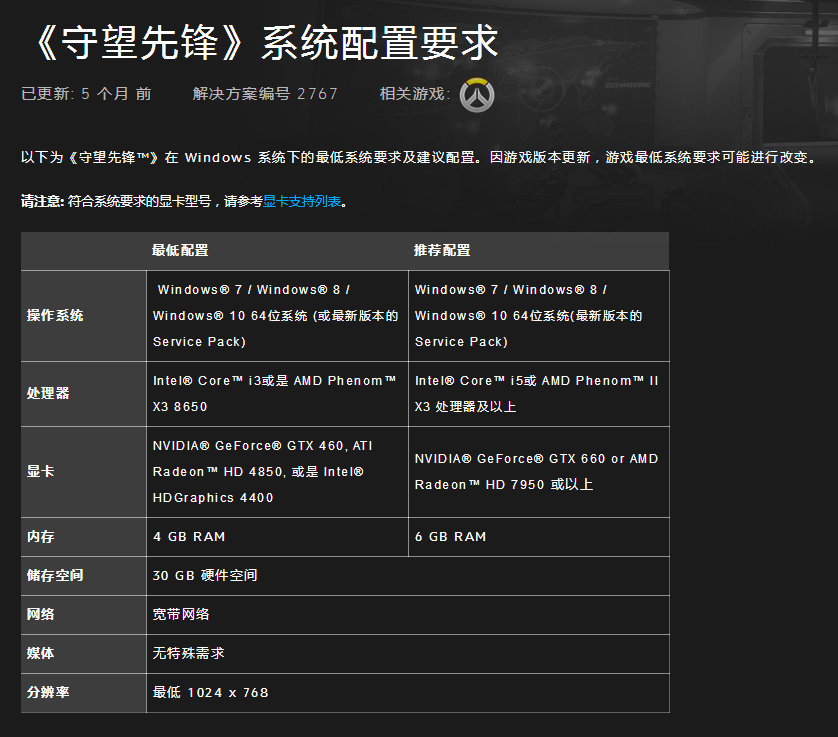838x737 pixels.
Task: Click the 最低 1024 x 768 cell
Action: [408, 692]
